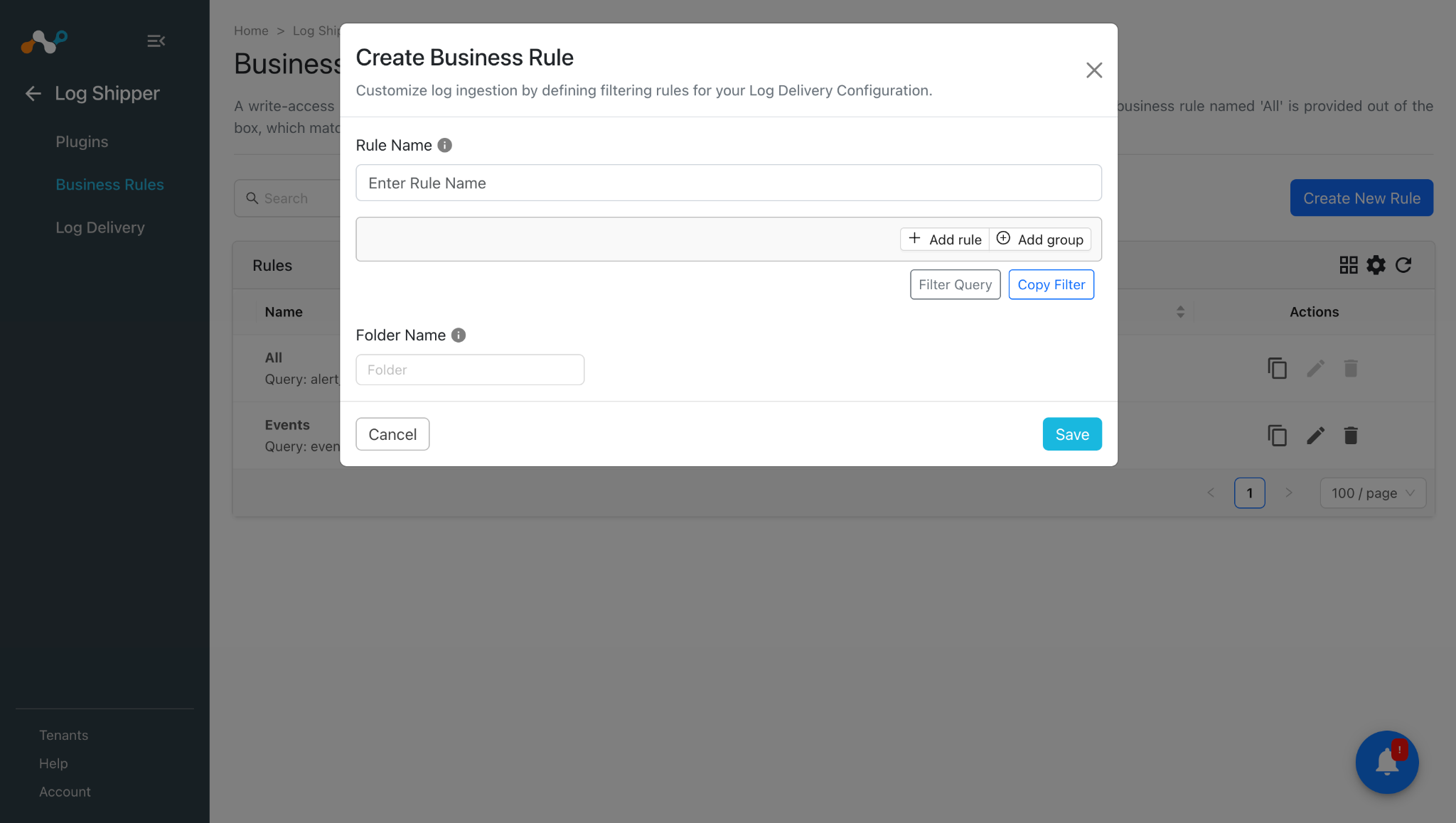1456x823 pixels.
Task: Click the back arrow beside Log Shipper
Action: (x=33, y=93)
